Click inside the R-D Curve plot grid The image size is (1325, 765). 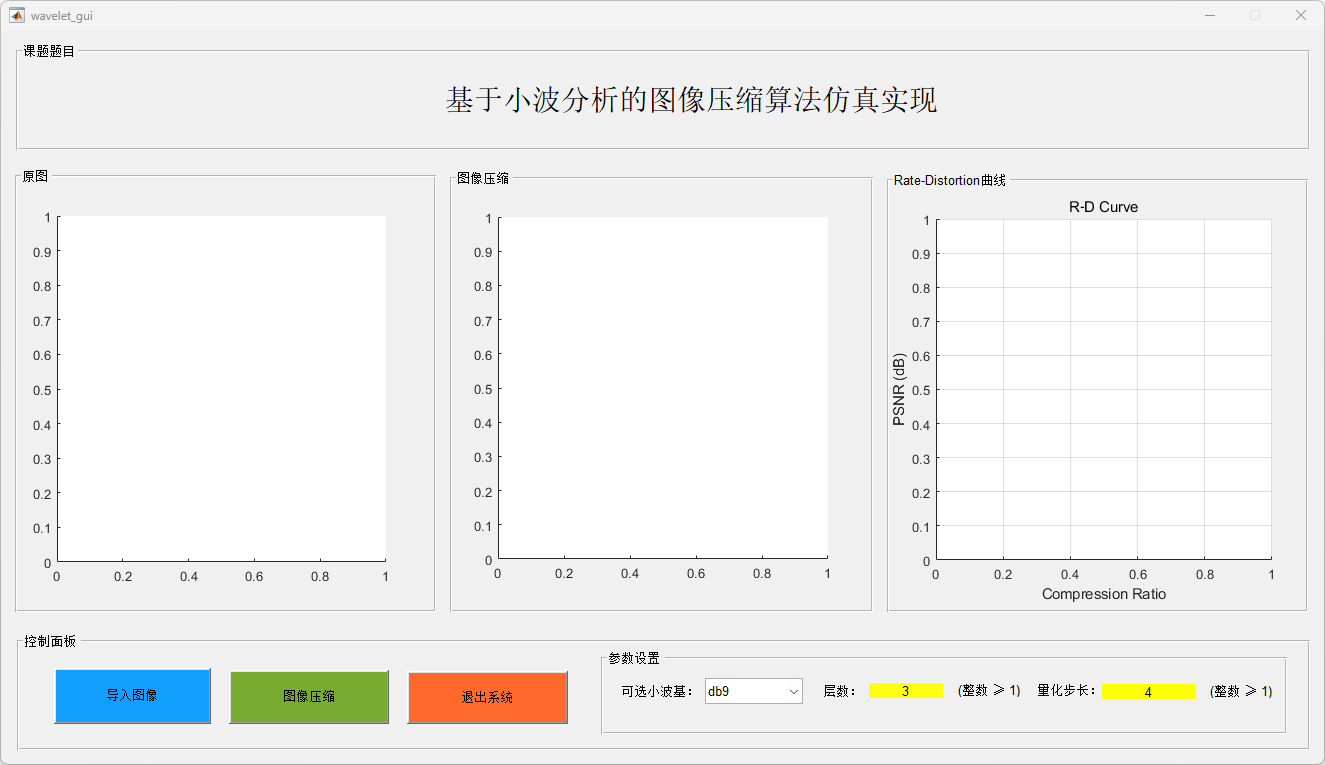tap(1103, 389)
